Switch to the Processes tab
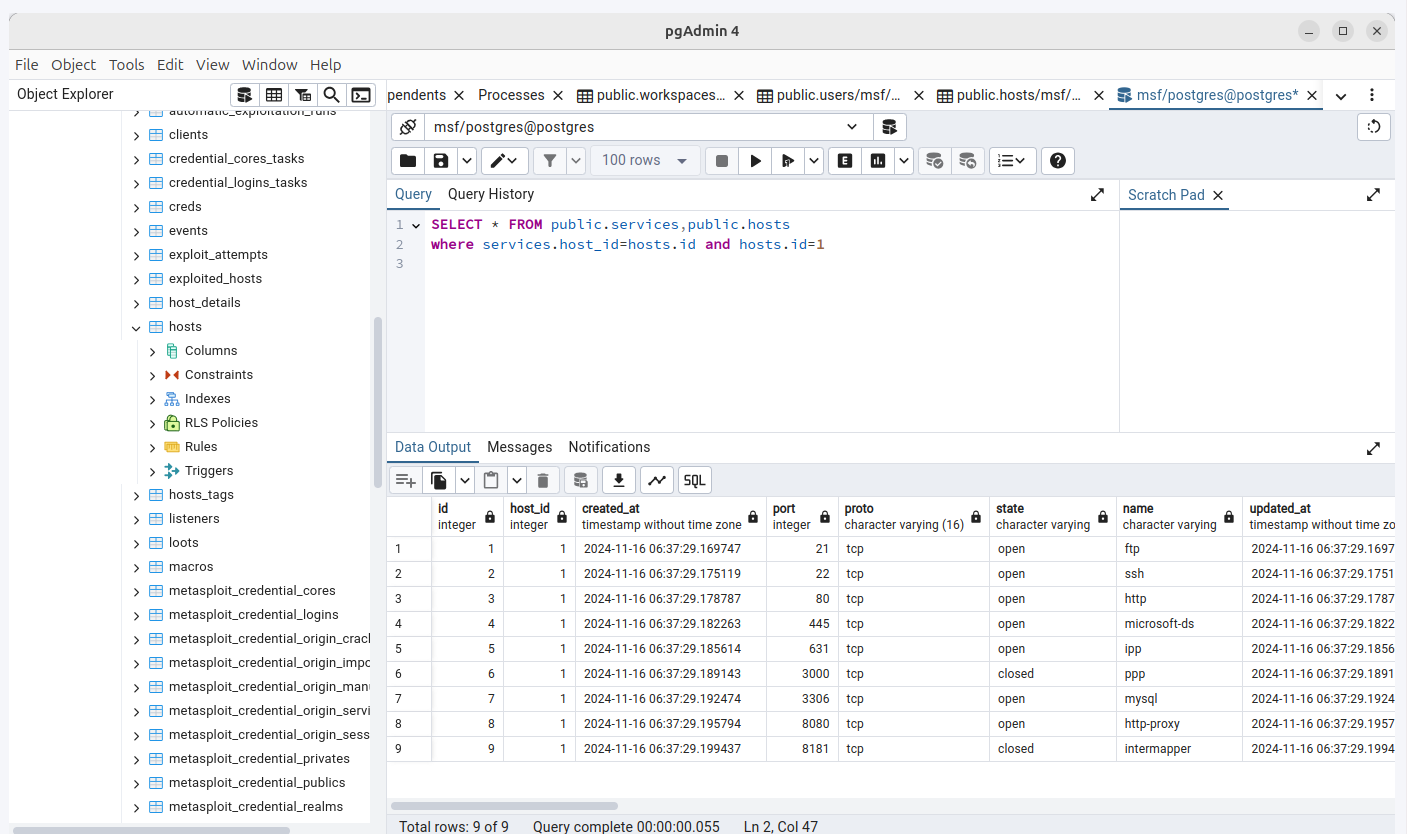This screenshot has width=1407, height=834. (x=511, y=95)
